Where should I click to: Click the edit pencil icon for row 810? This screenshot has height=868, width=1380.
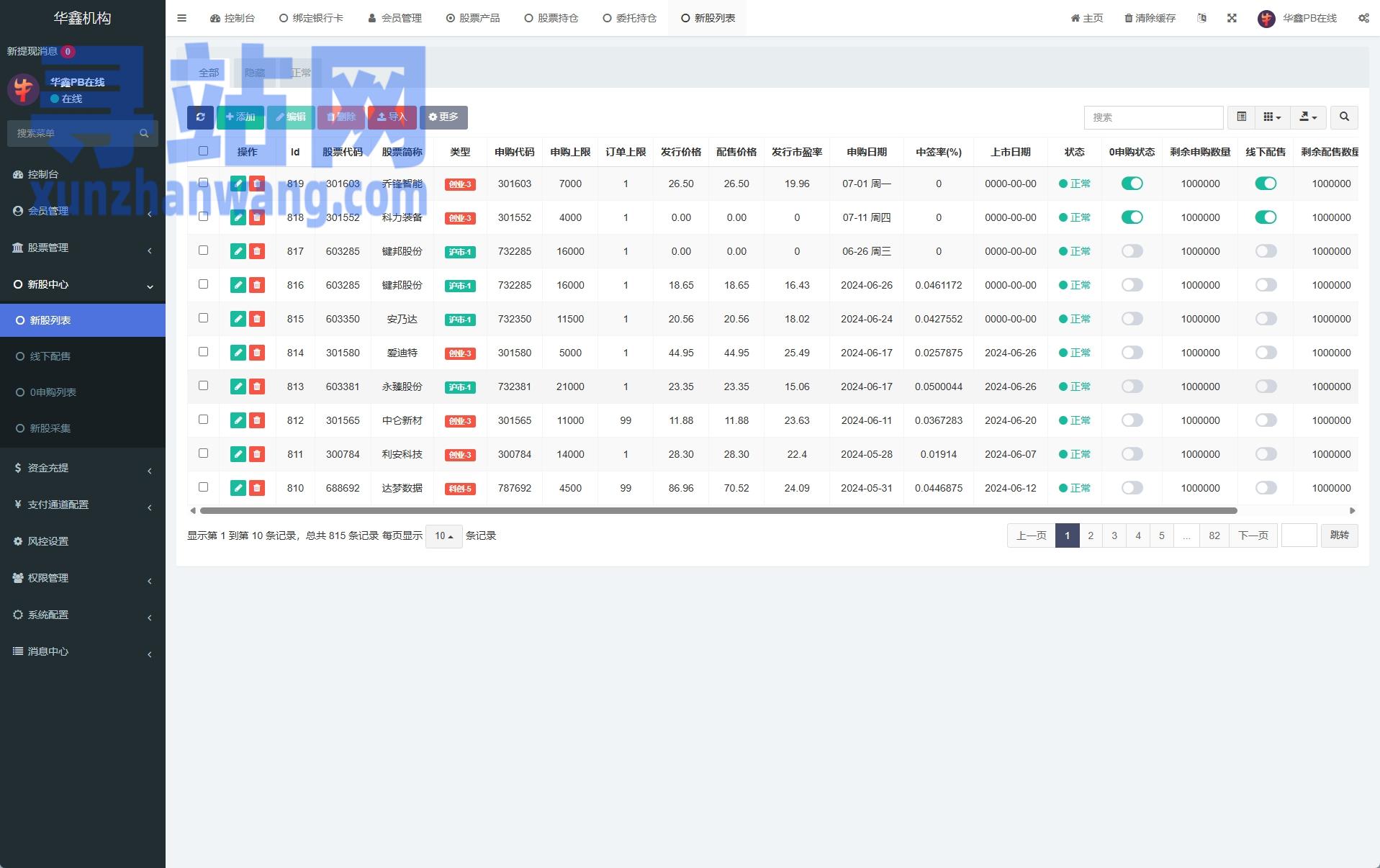click(238, 488)
